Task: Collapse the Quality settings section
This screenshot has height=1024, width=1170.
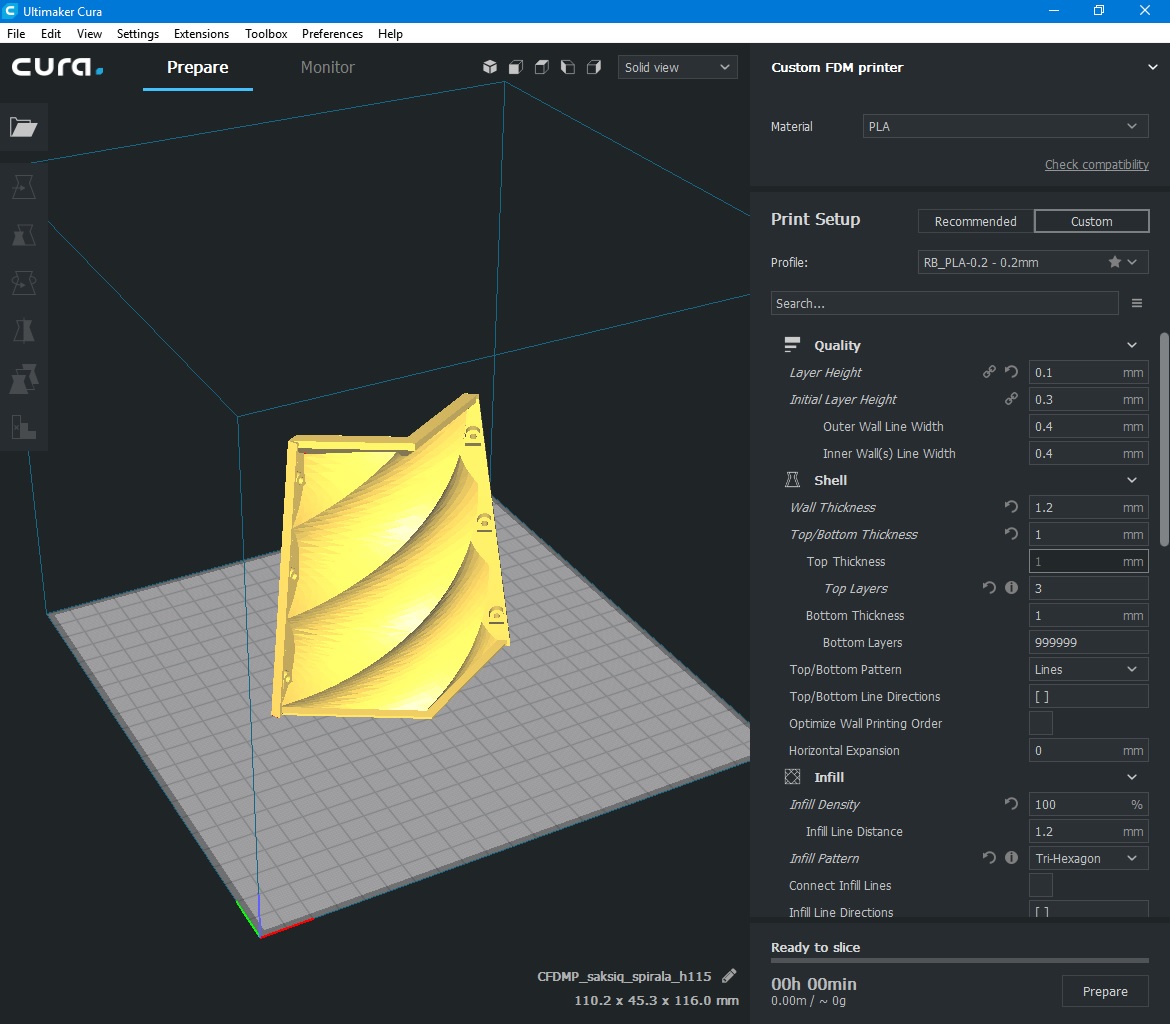Action: 1131,345
